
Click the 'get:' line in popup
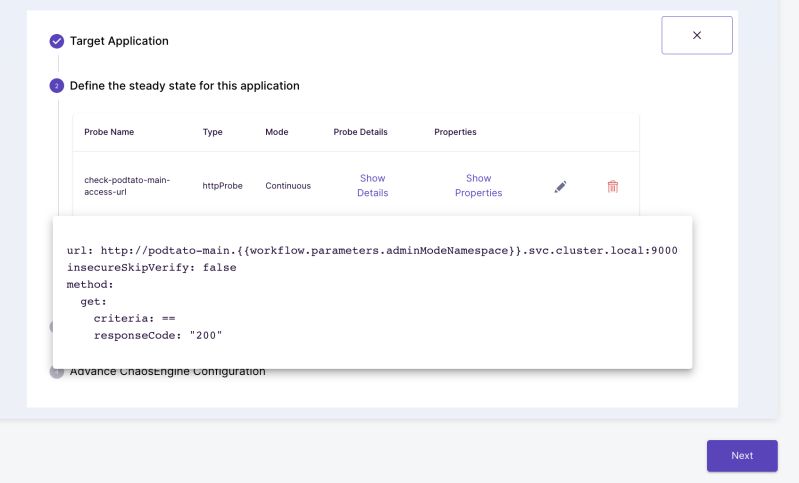tap(94, 302)
